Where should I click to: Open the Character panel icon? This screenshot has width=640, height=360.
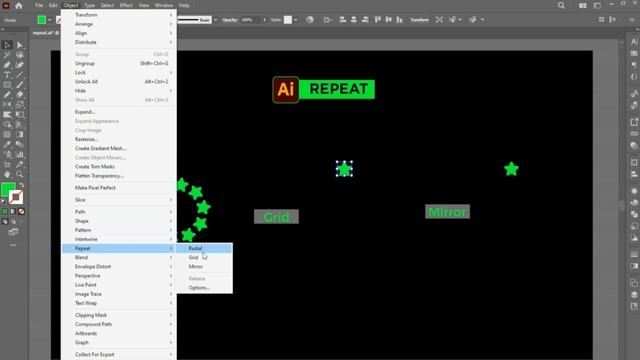tap(634, 42)
